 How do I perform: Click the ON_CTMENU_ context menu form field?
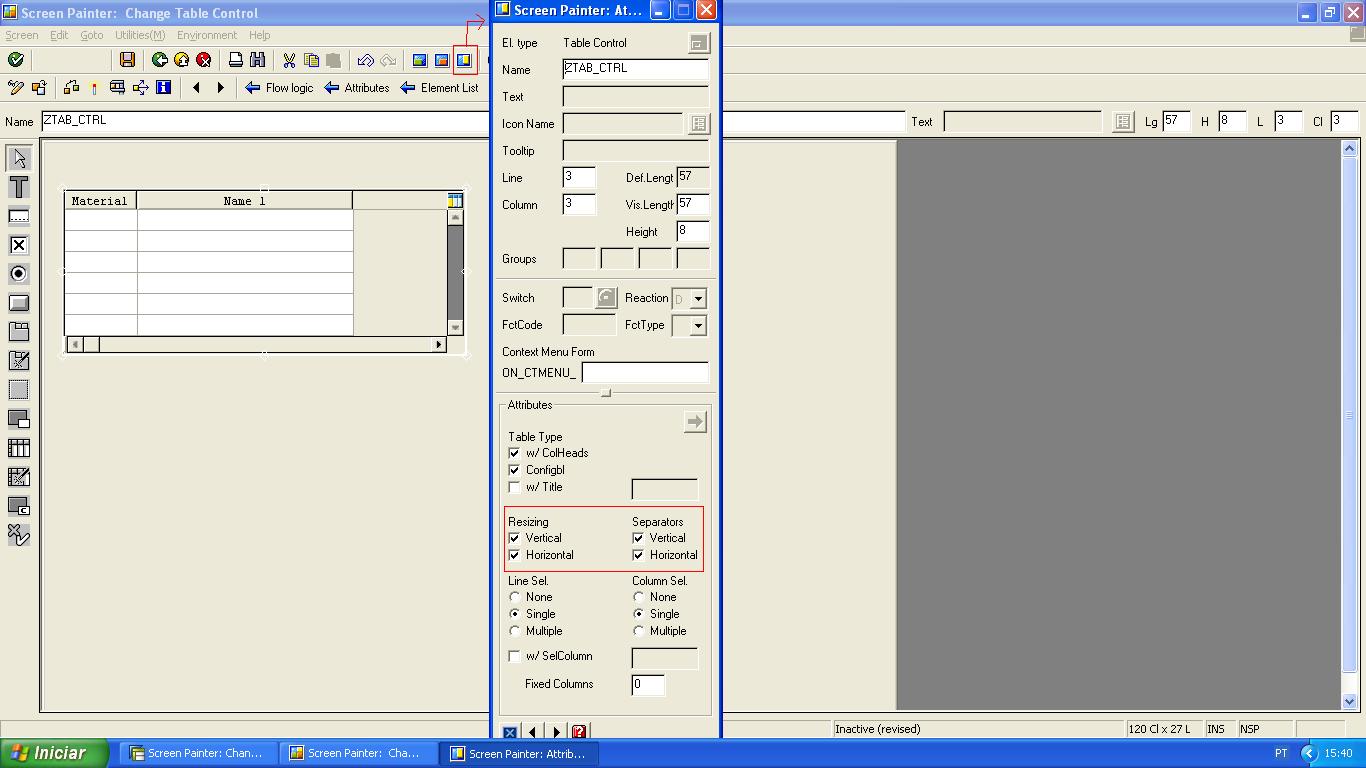[x=645, y=372]
